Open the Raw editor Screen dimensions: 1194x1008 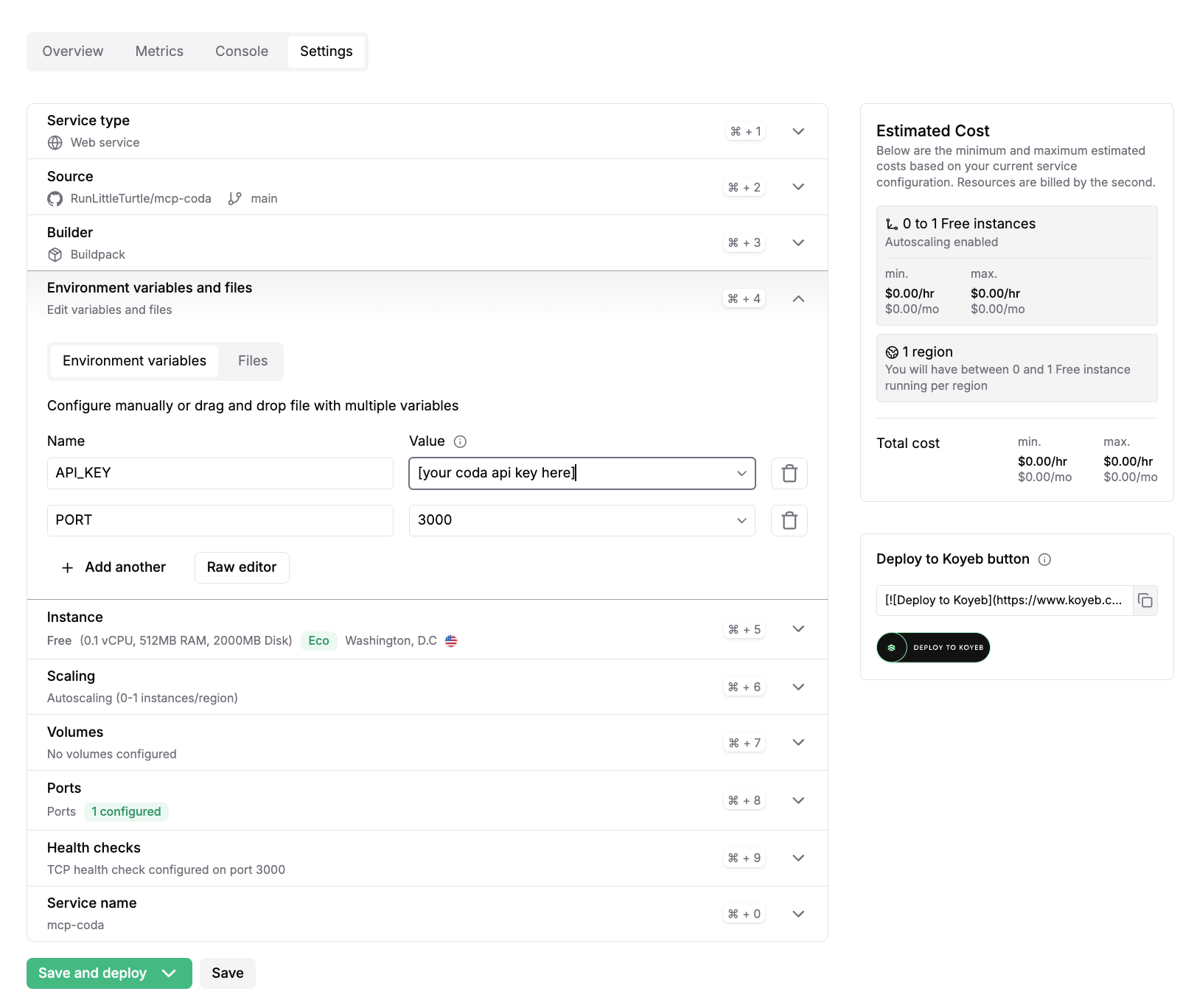pos(242,567)
